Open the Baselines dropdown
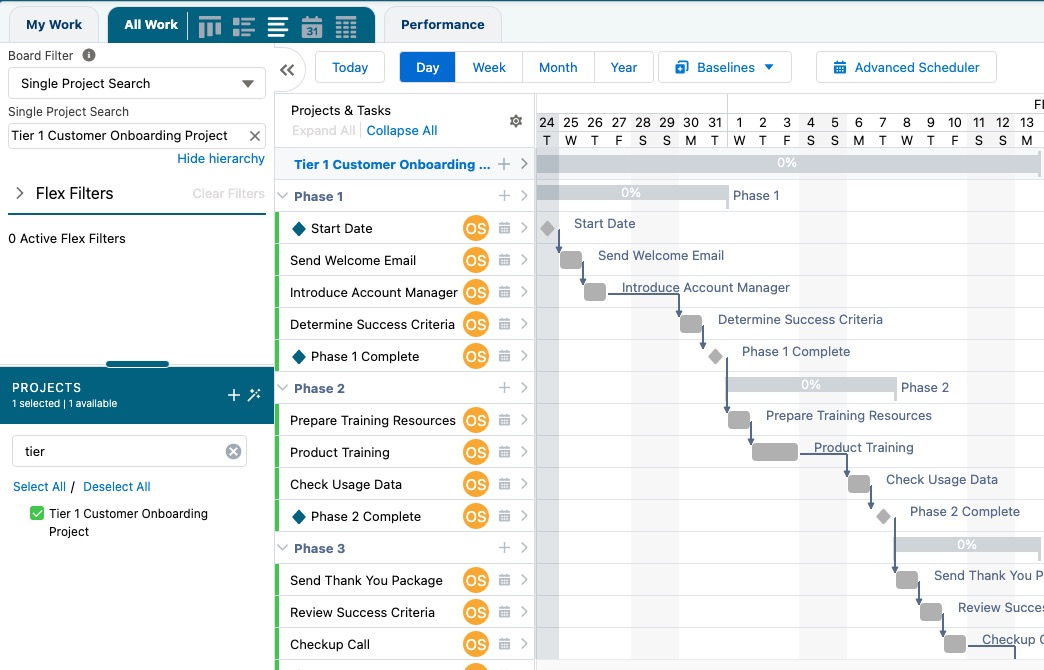Screen dimensions: 1044x670 point(724,67)
